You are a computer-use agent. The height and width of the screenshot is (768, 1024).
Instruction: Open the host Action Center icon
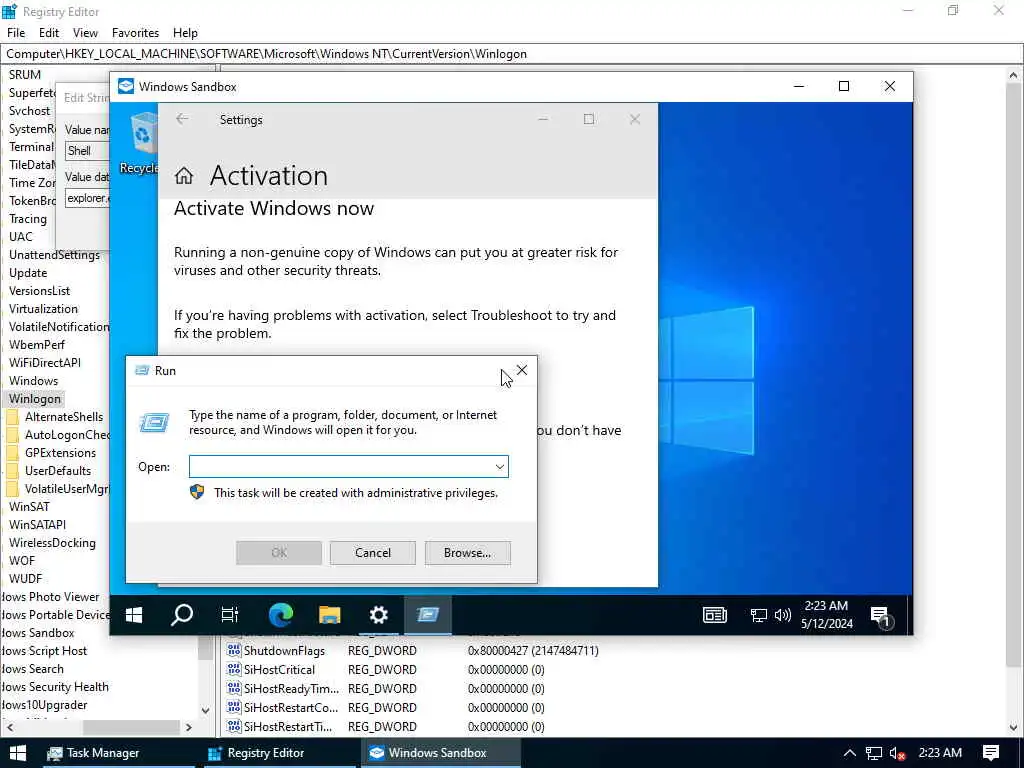991,753
